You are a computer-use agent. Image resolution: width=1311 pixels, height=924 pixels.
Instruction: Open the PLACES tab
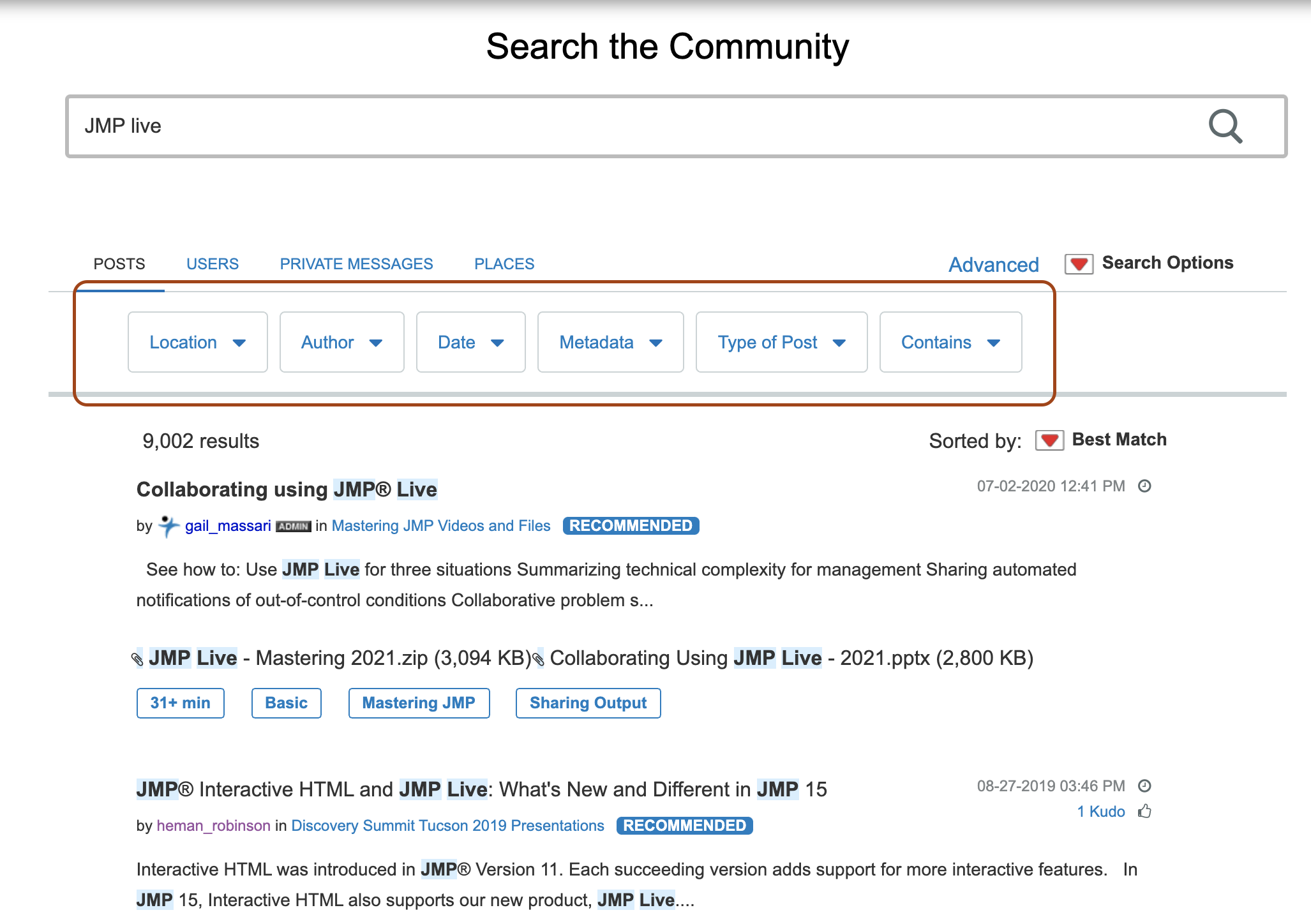click(504, 264)
